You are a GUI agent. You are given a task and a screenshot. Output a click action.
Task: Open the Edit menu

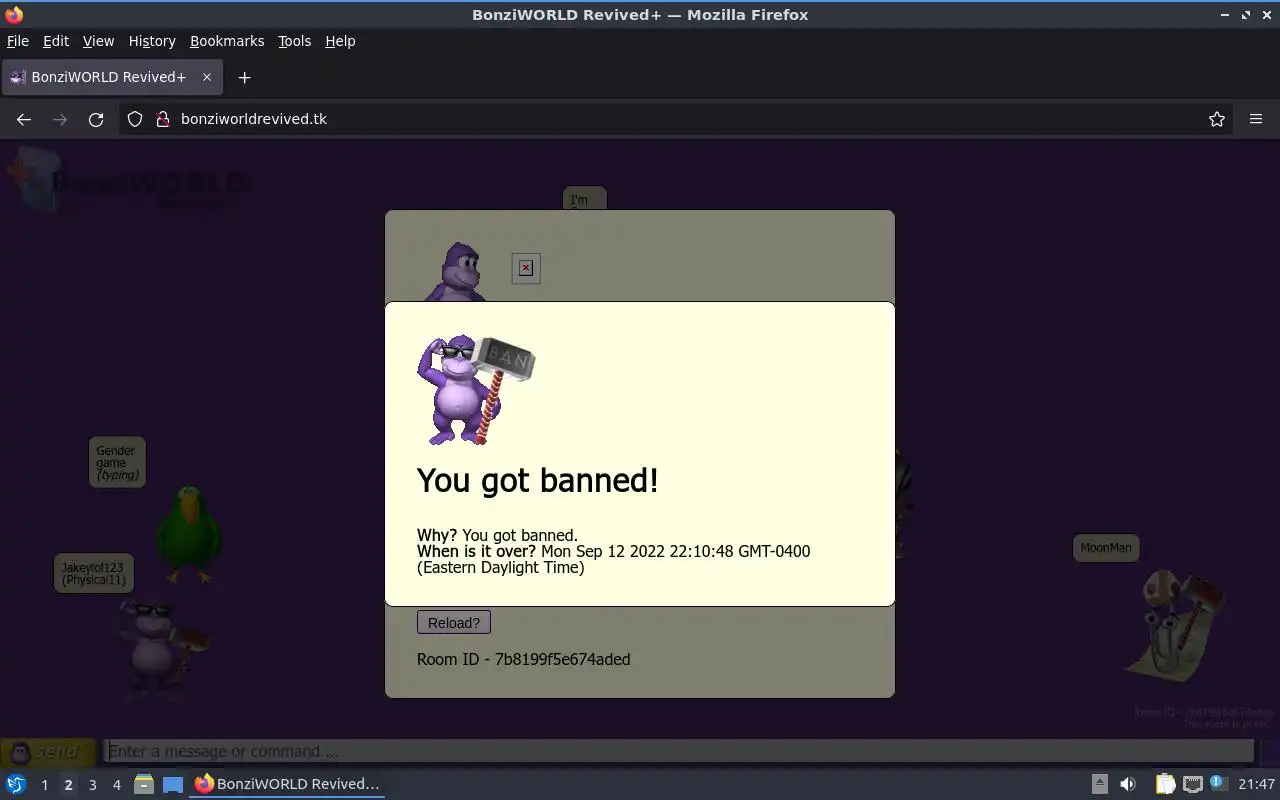(56, 41)
